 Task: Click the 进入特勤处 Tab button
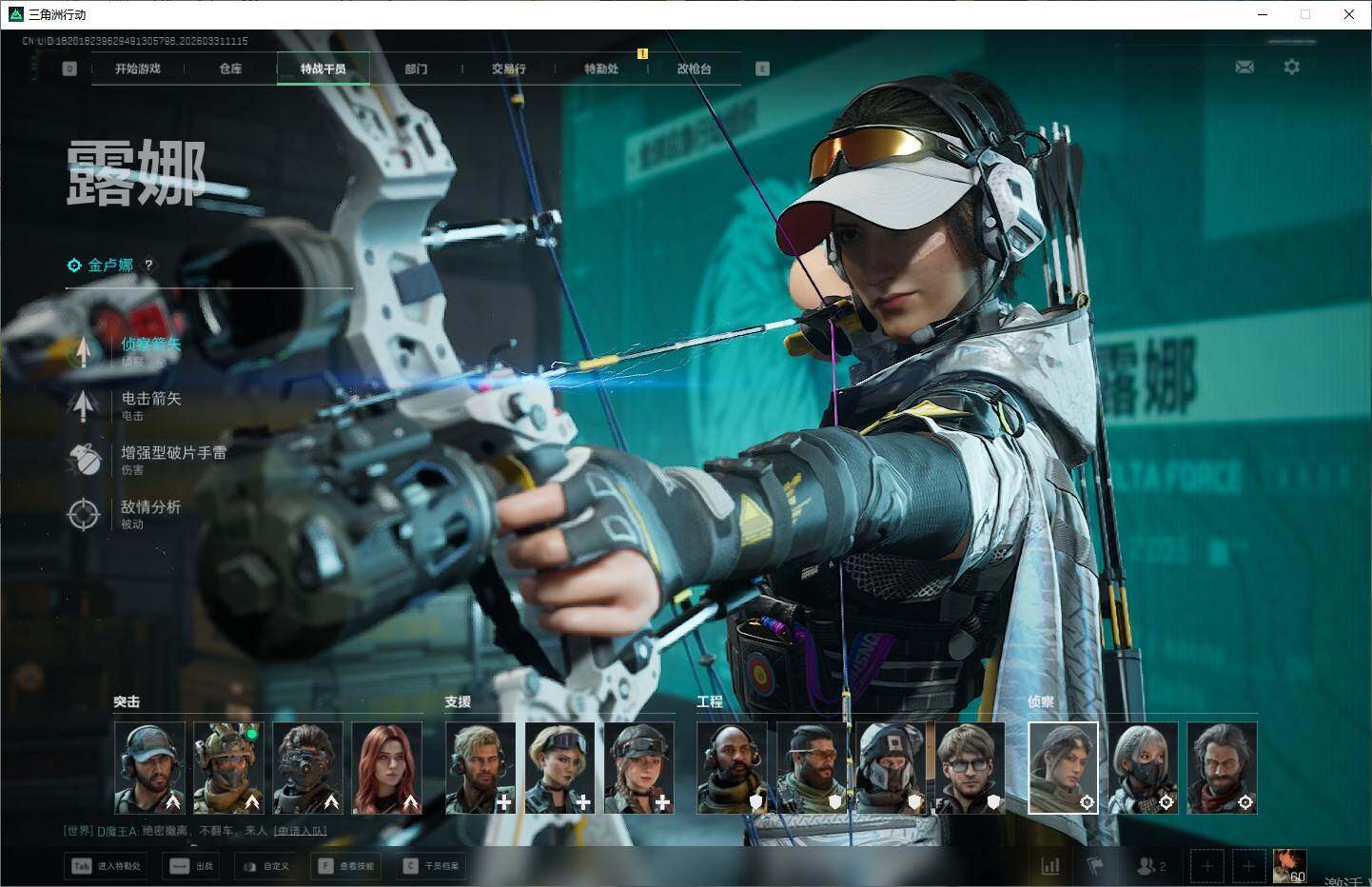[x=107, y=866]
